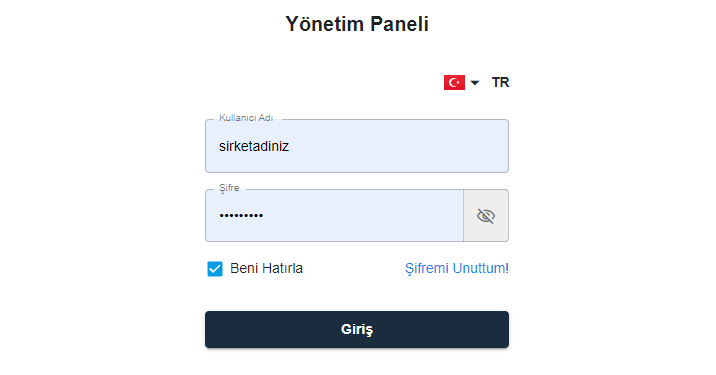Uncheck the Beni Hatırla checkbox
Viewport: 716px width, 375px height.
[215, 269]
